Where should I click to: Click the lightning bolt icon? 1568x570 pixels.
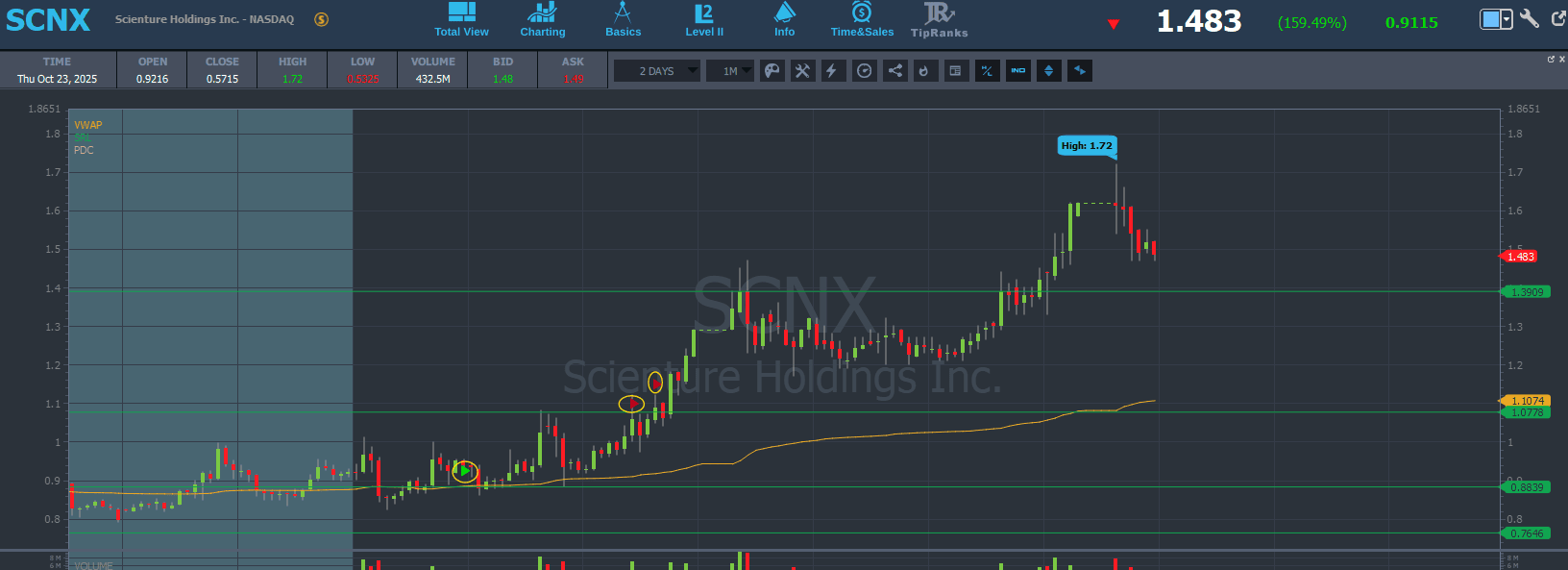tap(832, 71)
